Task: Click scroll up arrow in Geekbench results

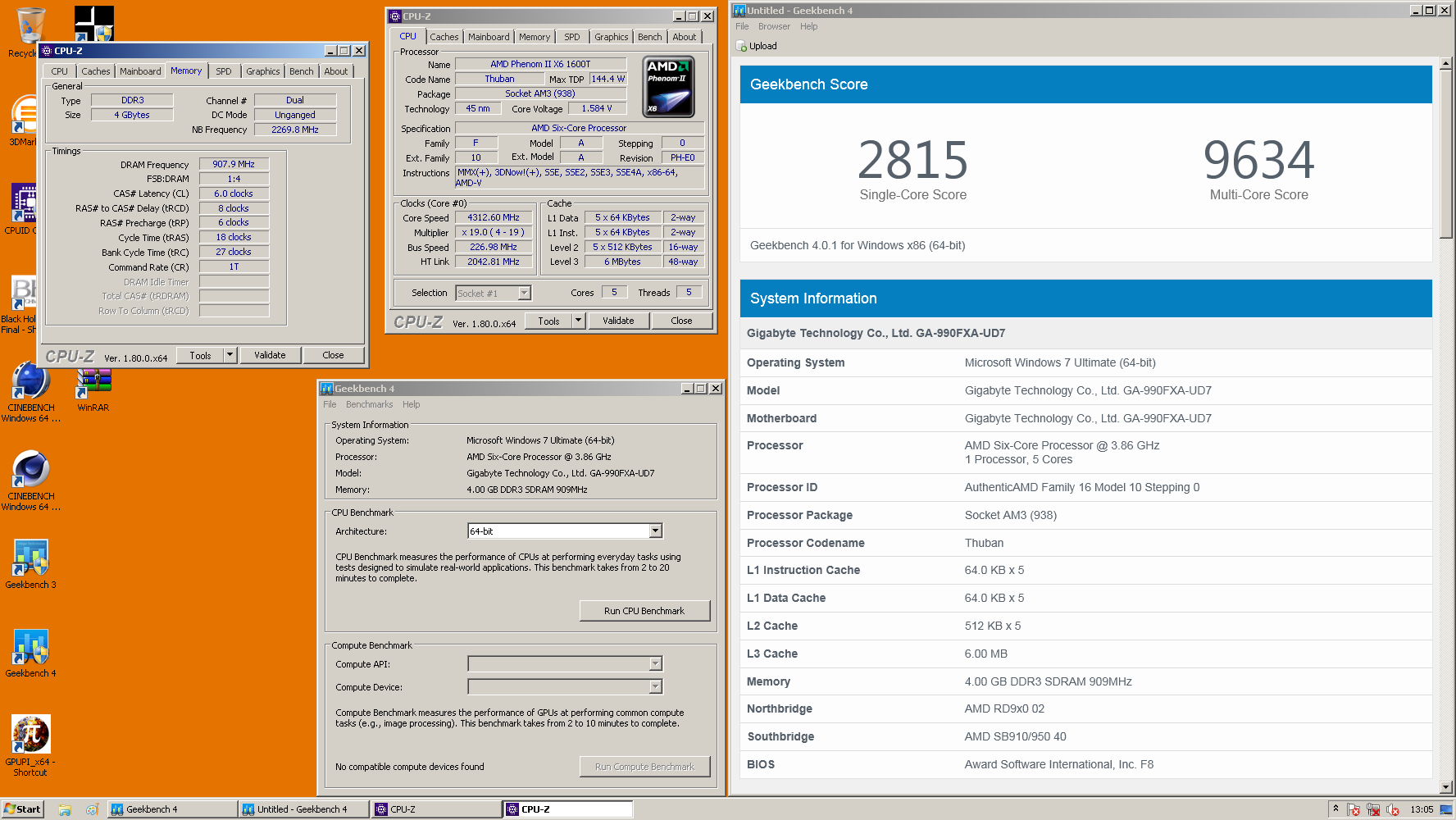Action: pyautogui.click(x=1446, y=63)
